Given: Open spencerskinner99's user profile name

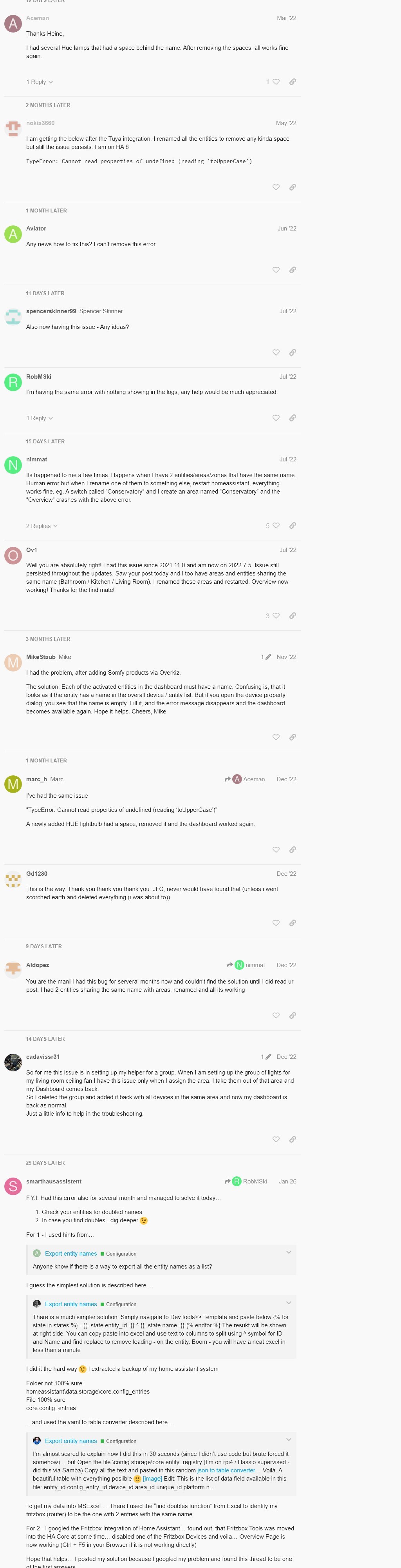Looking at the screenshot, I should coord(51,312).
